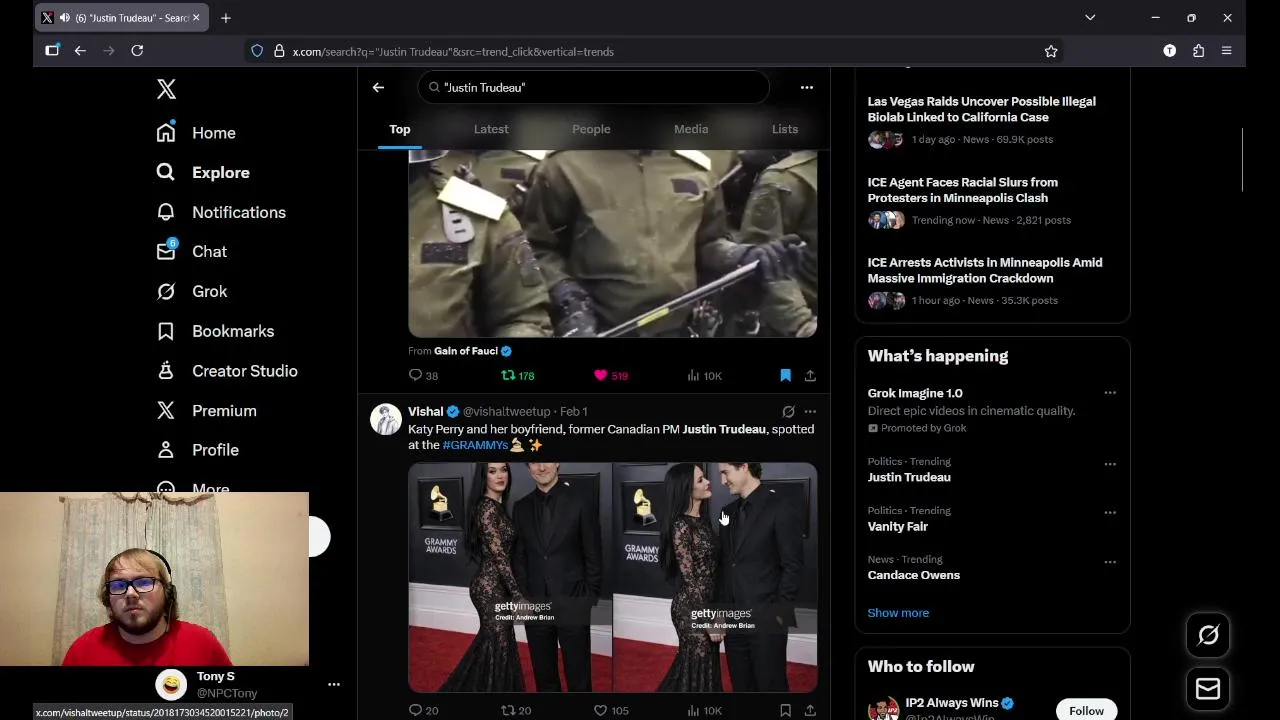Open floating Messages envelope button
1280x720 pixels.
pos(1208,689)
